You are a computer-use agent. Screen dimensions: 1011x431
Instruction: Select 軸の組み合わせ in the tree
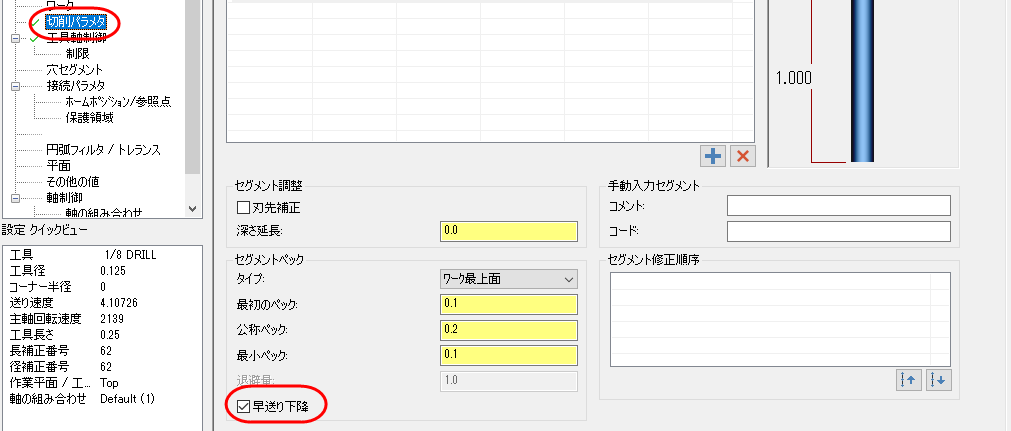click(104, 212)
